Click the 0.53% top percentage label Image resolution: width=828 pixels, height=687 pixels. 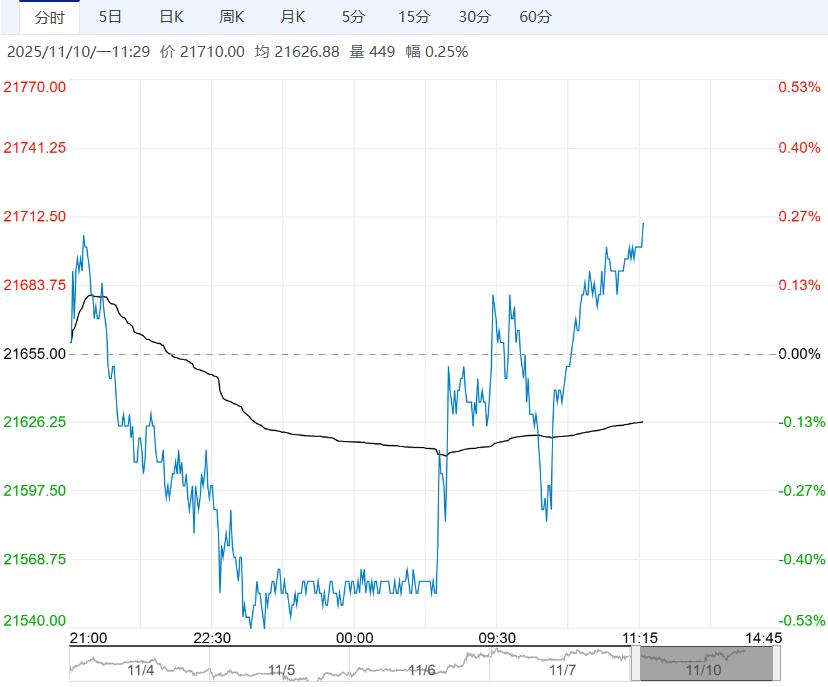point(798,87)
